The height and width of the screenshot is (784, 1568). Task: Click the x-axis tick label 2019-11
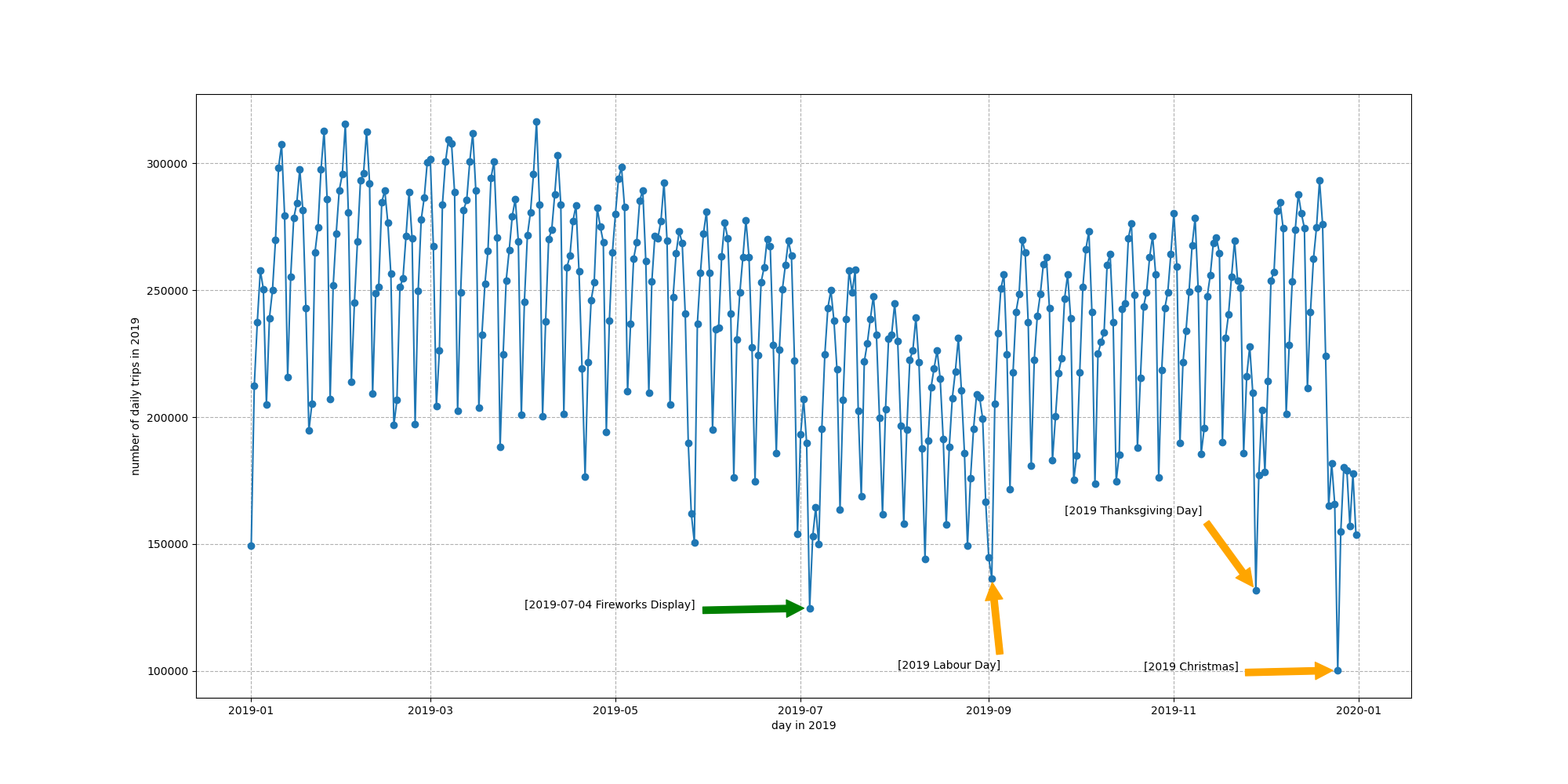click(x=1174, y=710)
